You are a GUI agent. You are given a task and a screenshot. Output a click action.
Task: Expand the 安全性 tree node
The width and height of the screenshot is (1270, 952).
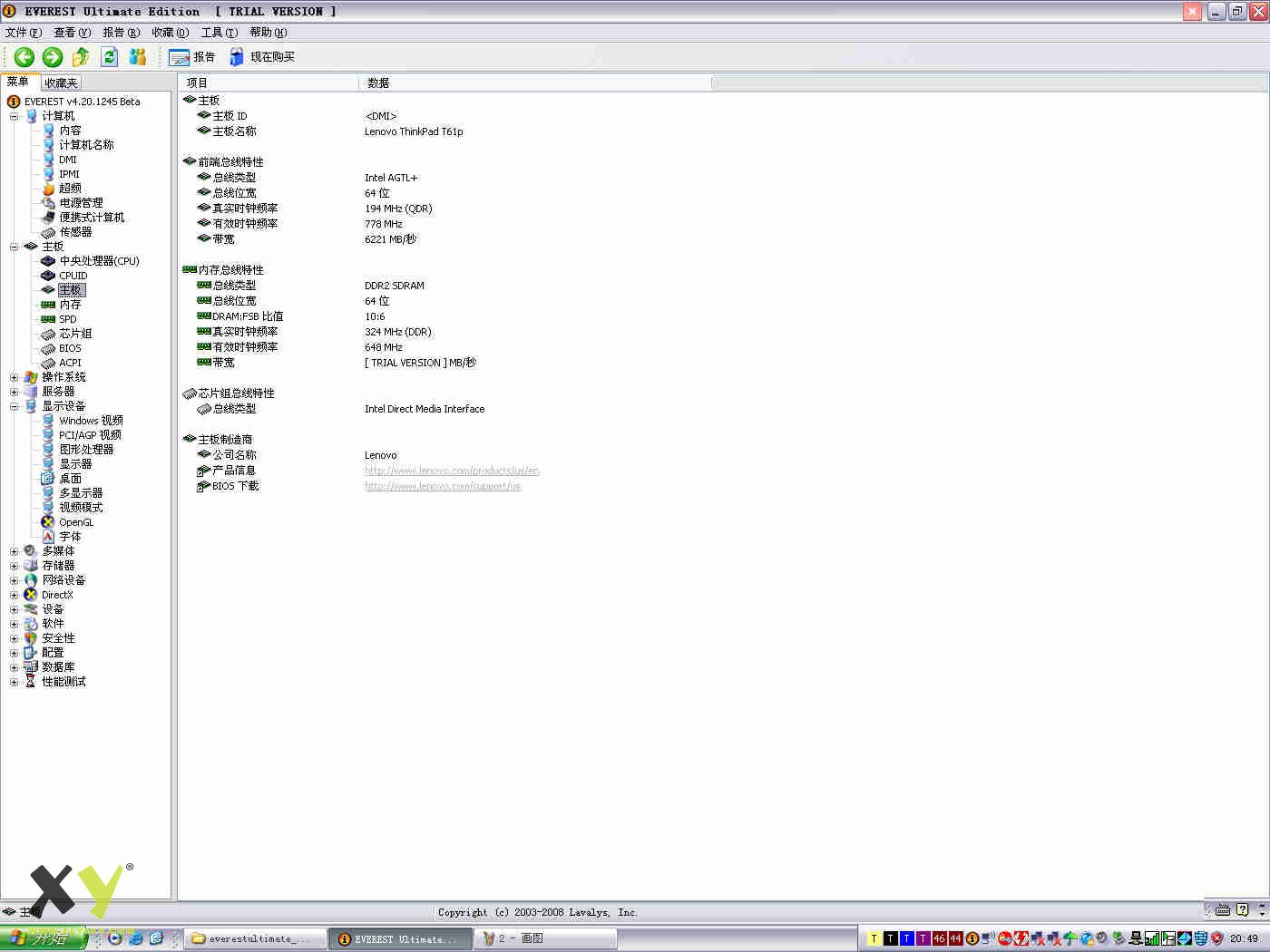point(14,638)
